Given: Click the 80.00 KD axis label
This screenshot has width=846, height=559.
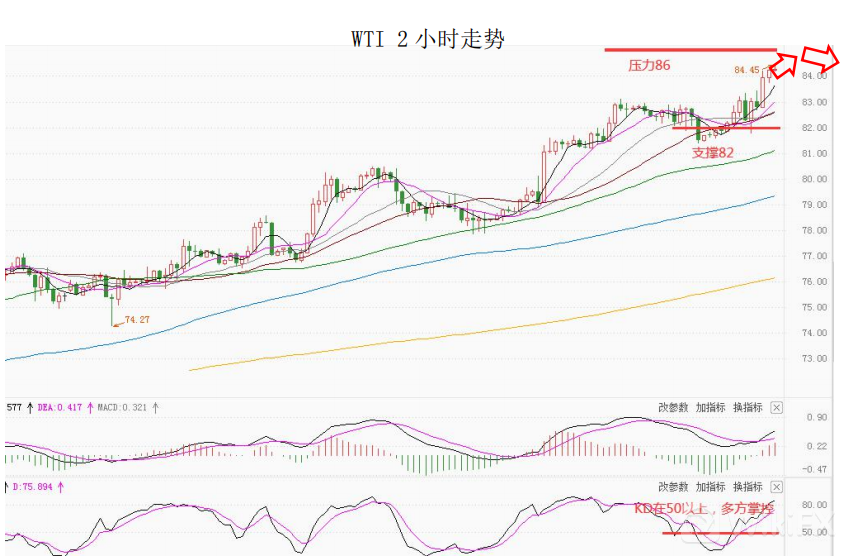Looking at the screenshot, I should [814, 505].
